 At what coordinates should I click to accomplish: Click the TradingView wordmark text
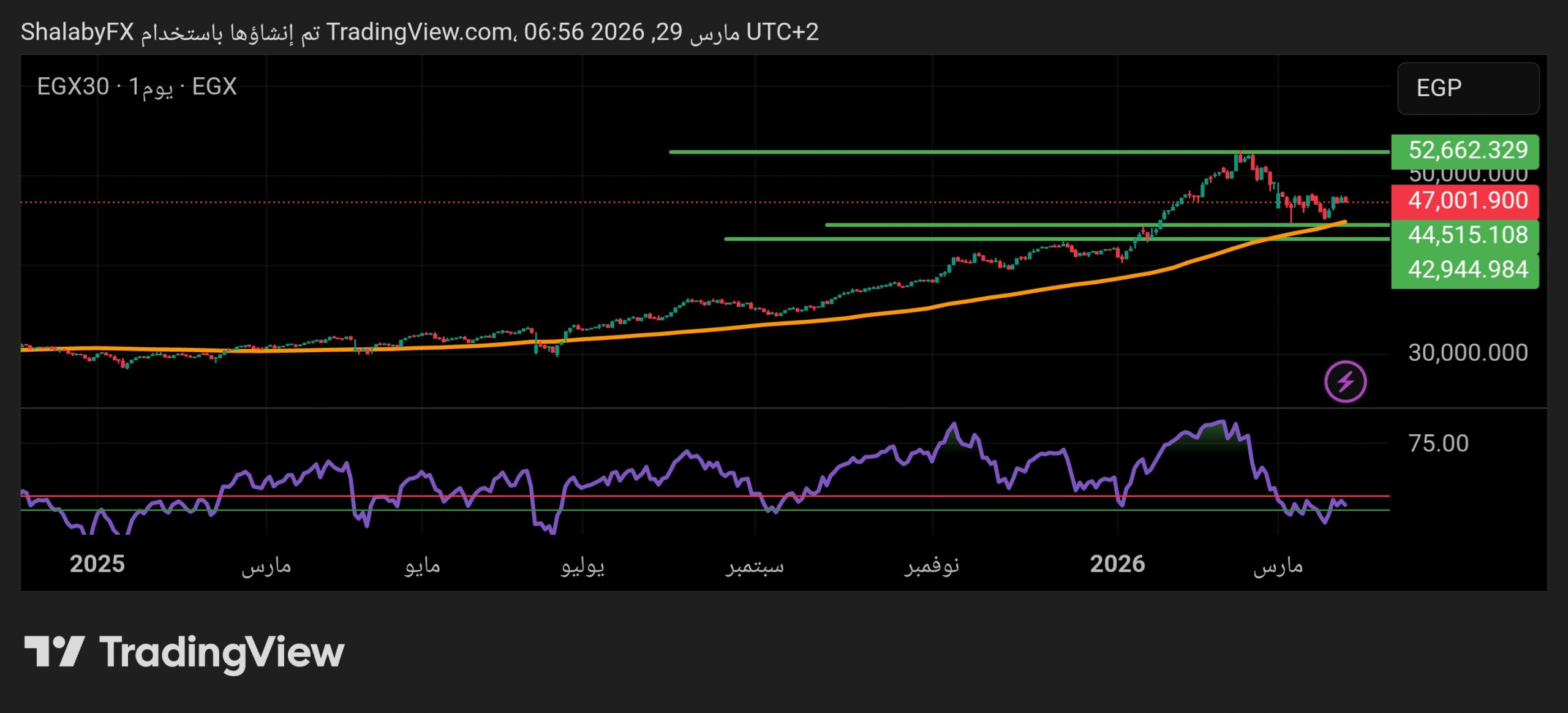[x=222, y=653]
